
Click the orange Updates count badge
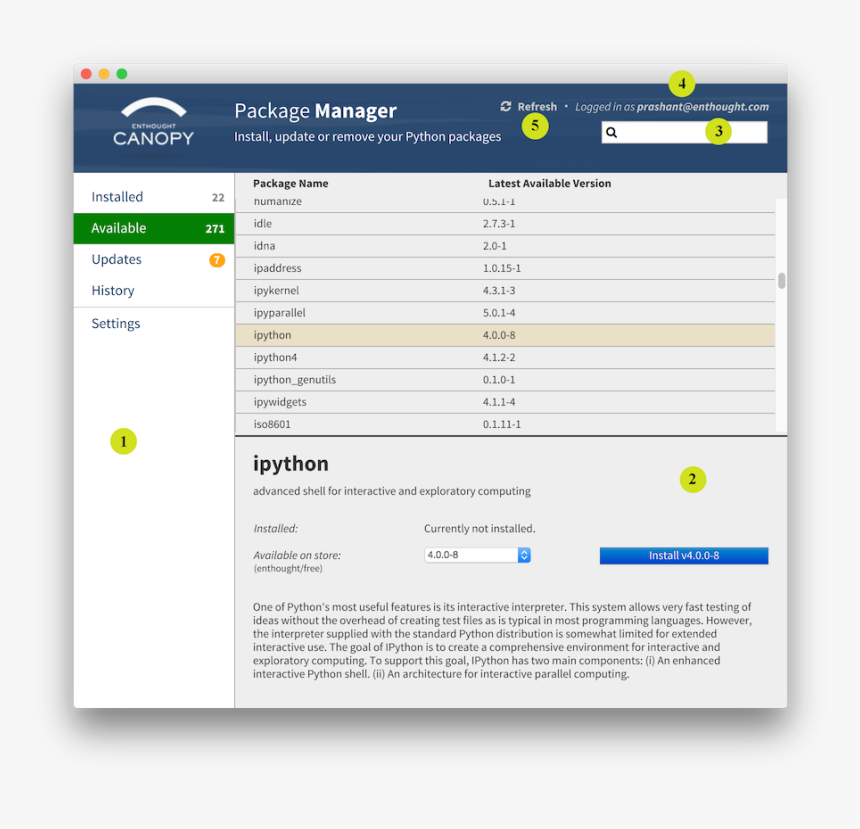217,259
